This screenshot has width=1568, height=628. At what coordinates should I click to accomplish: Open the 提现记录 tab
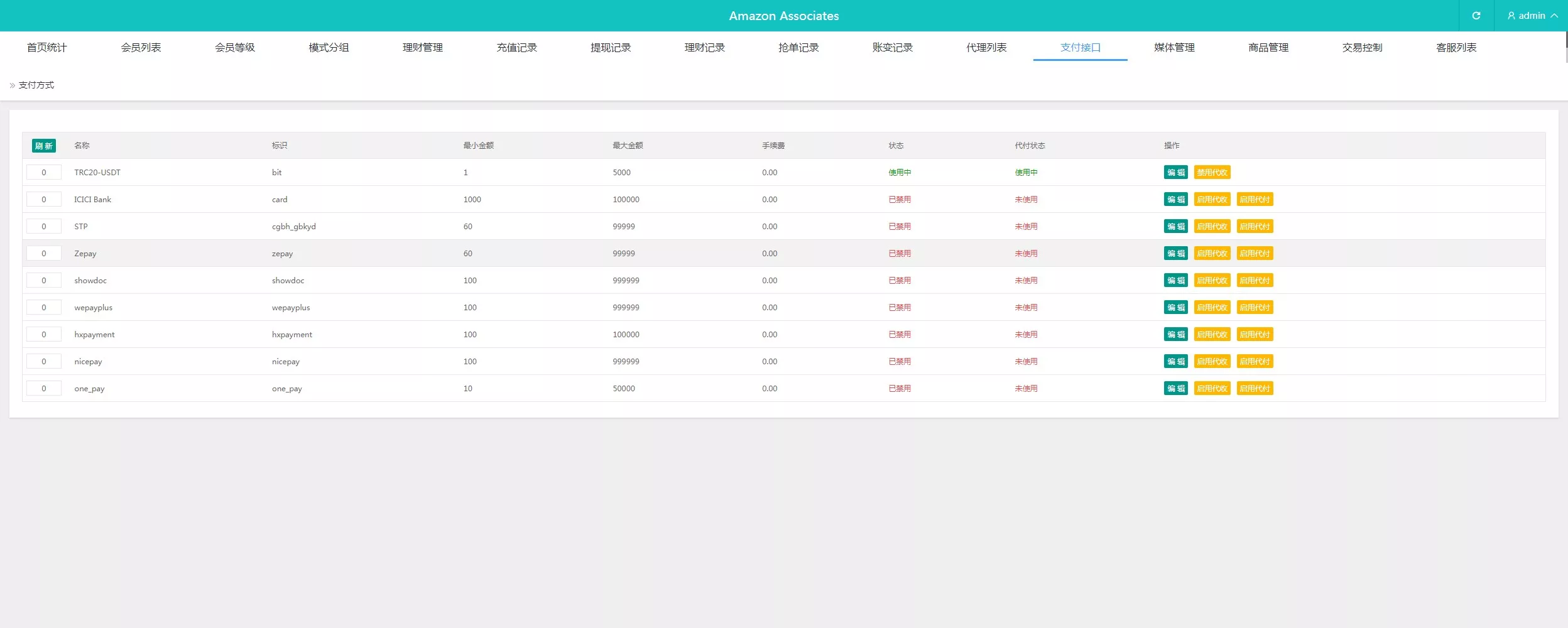pos(610,48)
